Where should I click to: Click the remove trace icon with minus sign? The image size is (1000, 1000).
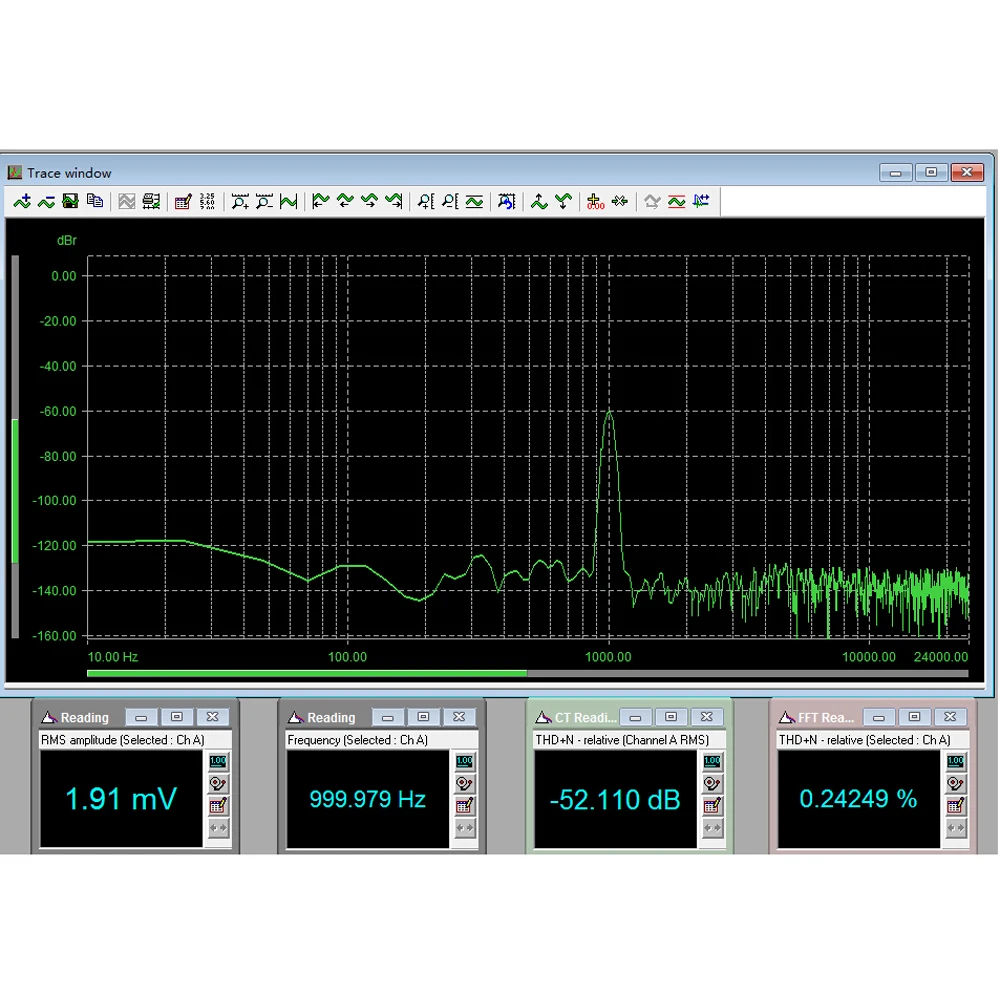pyautogui.click(x=46, y=202)
